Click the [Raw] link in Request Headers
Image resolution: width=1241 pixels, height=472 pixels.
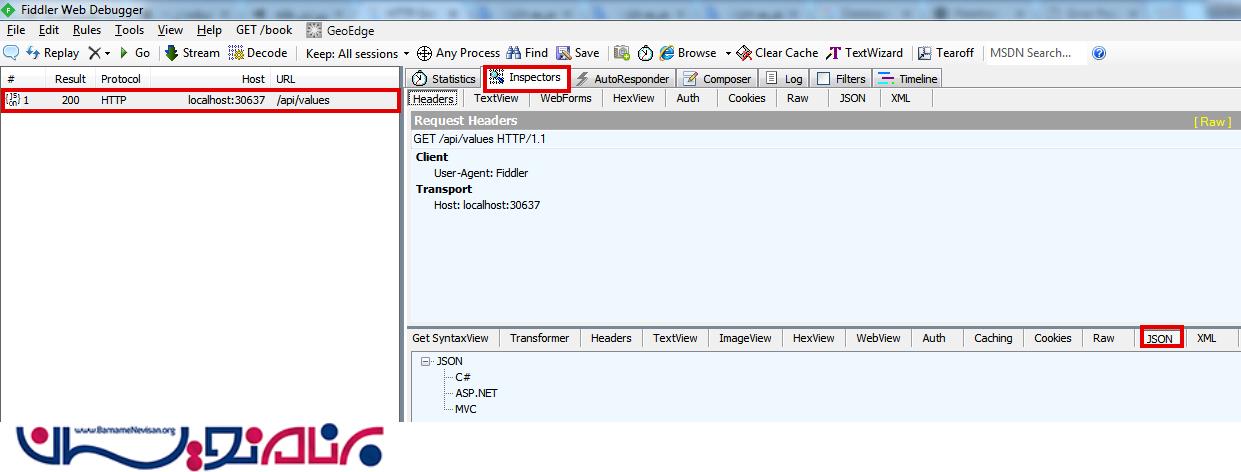coord(1213,121)
